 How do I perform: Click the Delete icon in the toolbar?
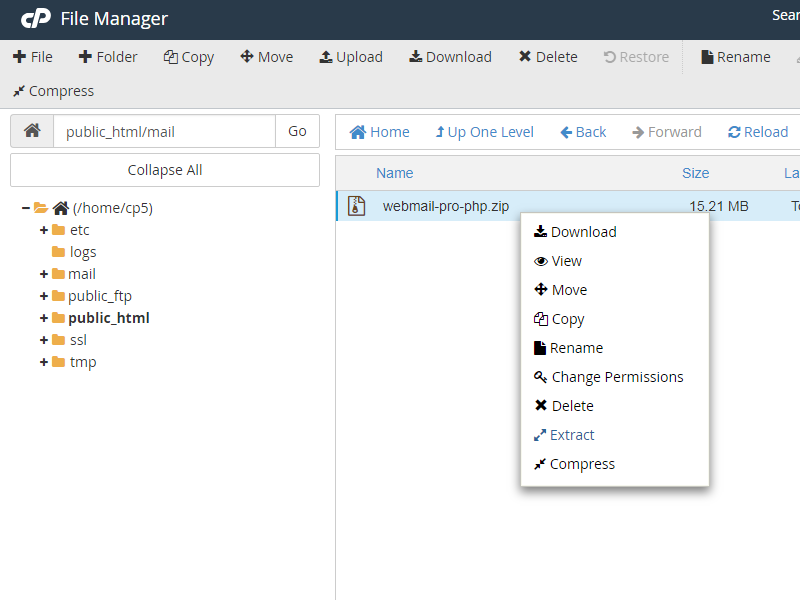click(547, 57)
